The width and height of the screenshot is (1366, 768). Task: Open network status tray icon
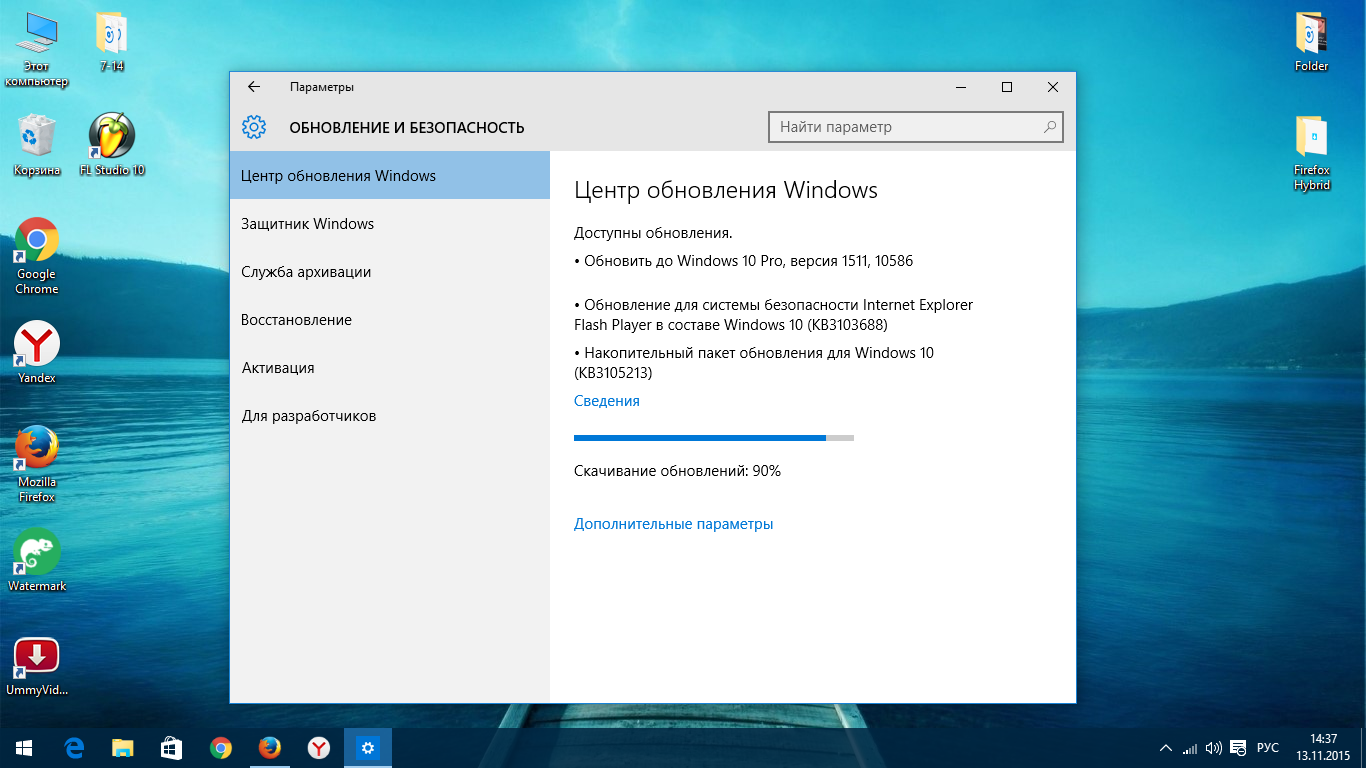(1189, 748)
